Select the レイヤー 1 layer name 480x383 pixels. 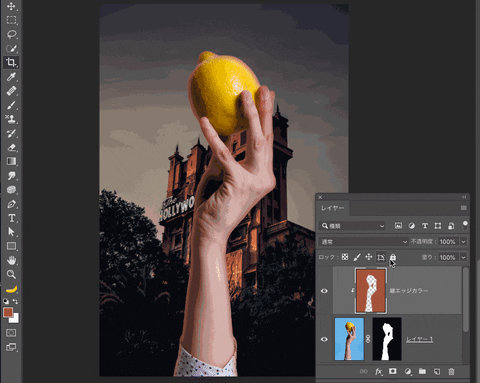coord(419,339)
